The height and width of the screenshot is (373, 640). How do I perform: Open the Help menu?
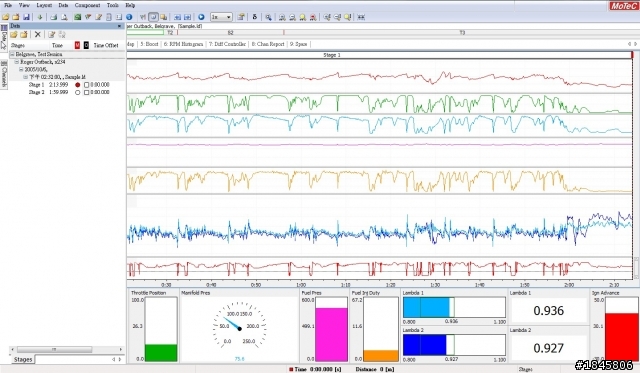click(x=130, y=5)
